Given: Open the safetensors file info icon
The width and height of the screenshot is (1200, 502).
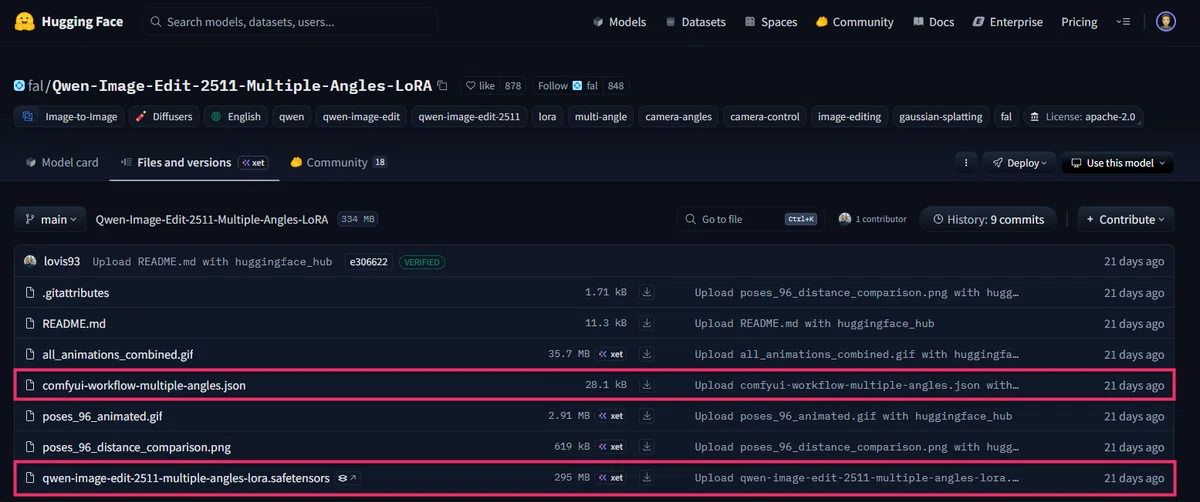Looking at the screenshot, I should click(347, 478).
